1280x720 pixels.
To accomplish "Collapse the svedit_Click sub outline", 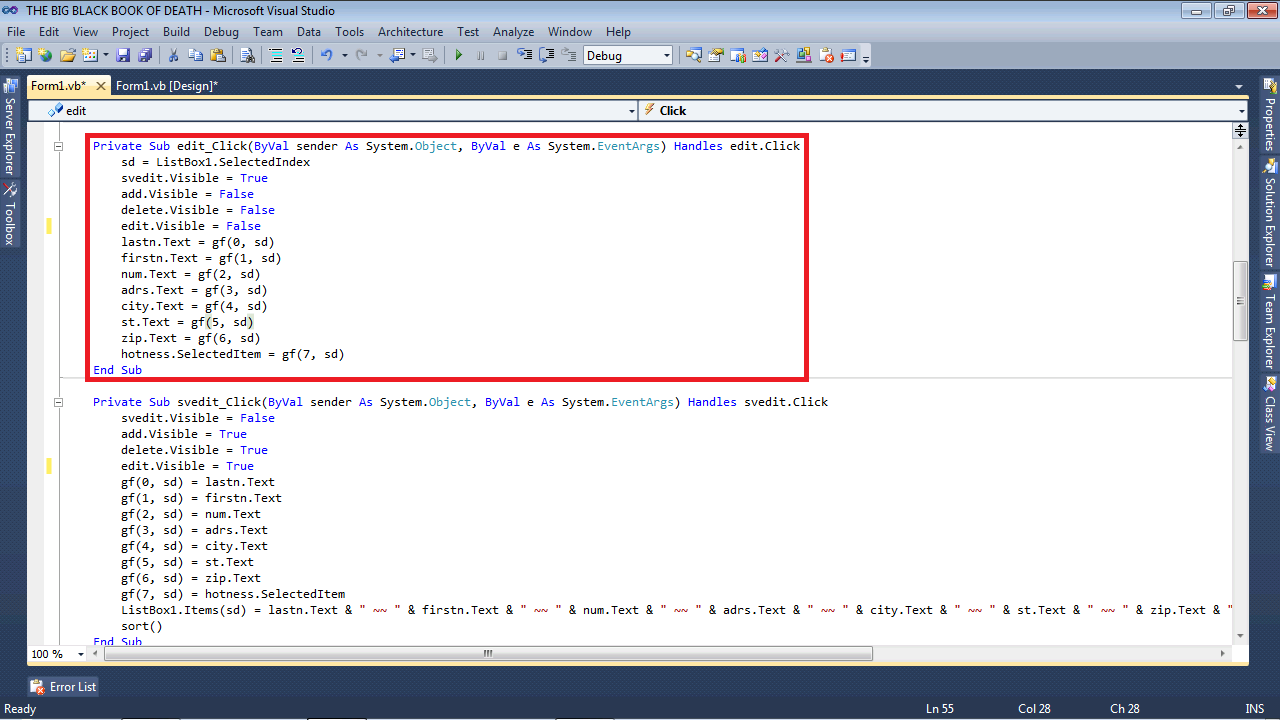I will click(x=57, y=402).
